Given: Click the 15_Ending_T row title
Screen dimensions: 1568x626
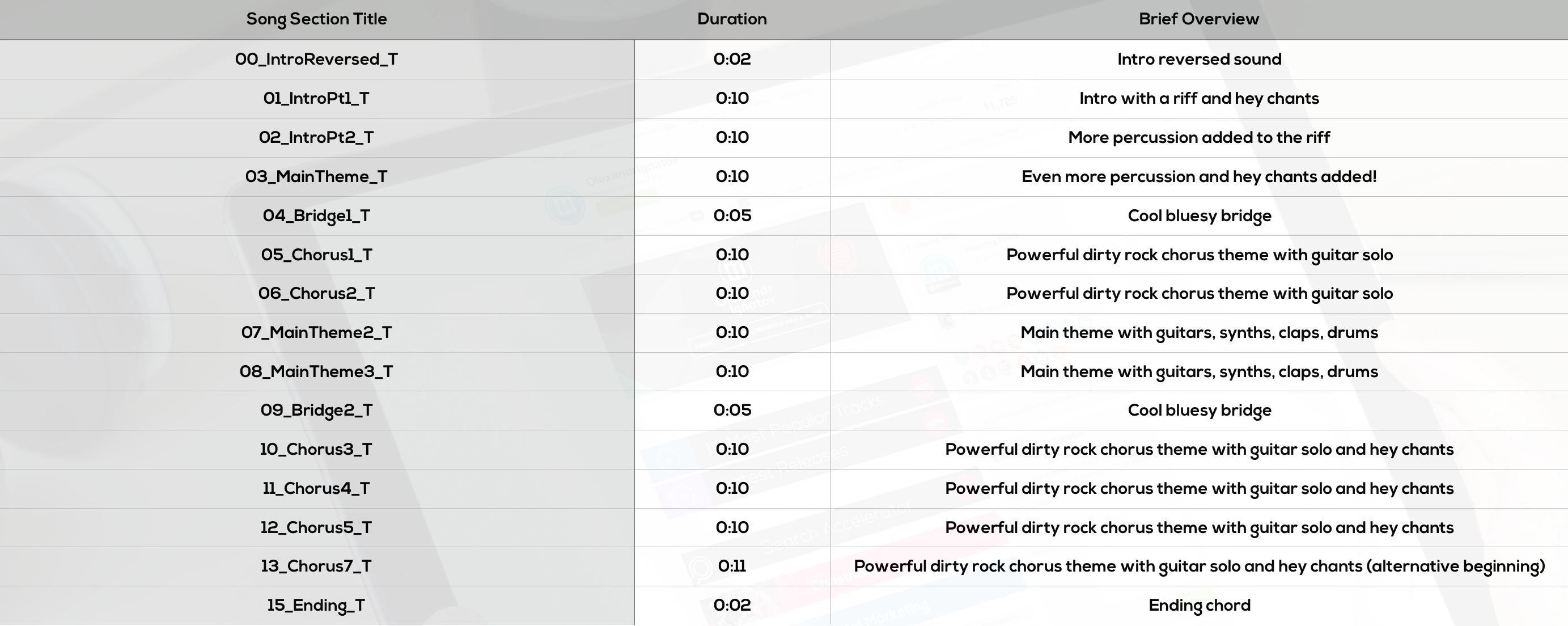Looking at the screenshot, I should click(x=316, y=605).
